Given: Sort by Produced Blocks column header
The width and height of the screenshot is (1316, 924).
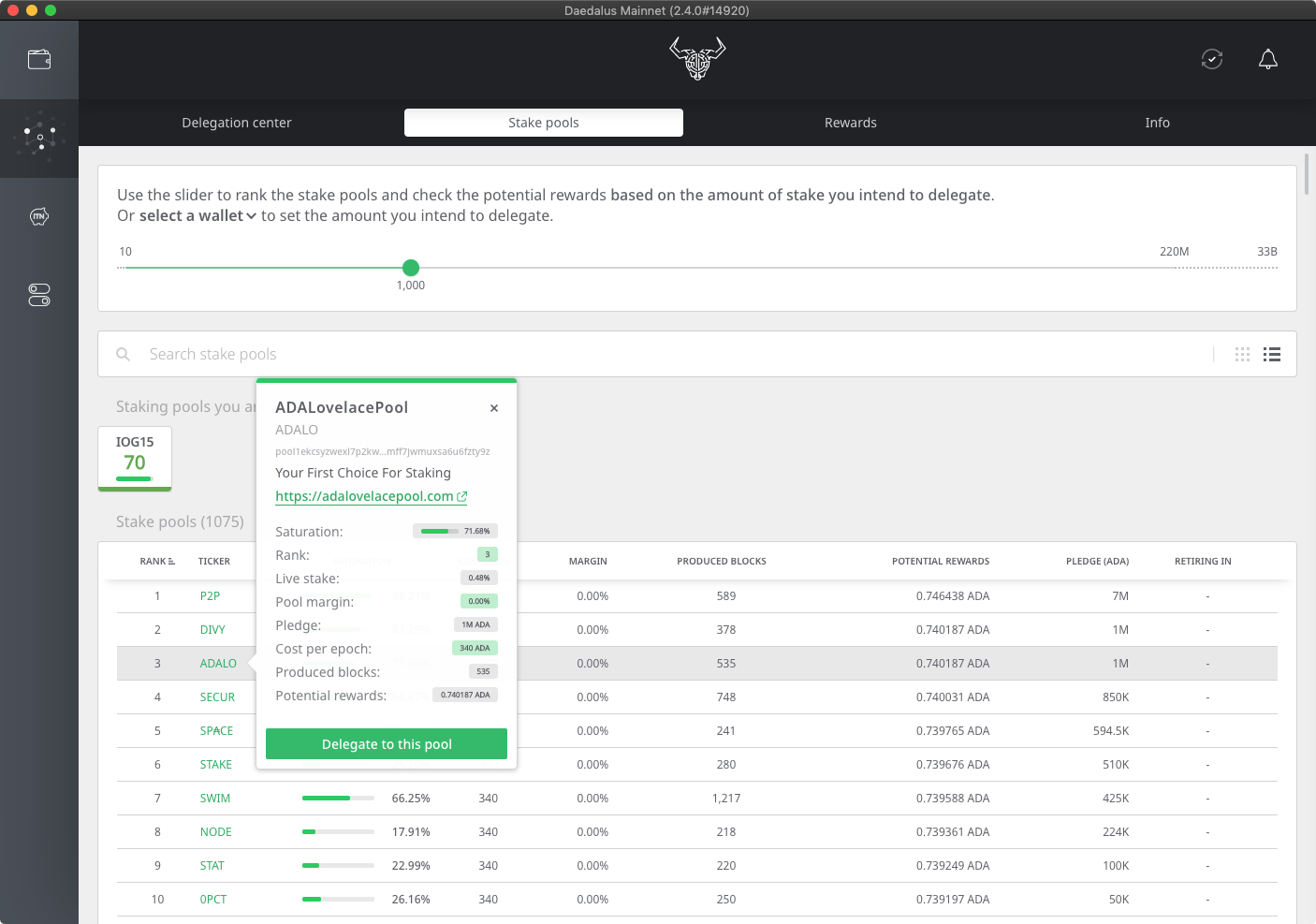Looking at the screenshot, I should [x=721, y=562].
